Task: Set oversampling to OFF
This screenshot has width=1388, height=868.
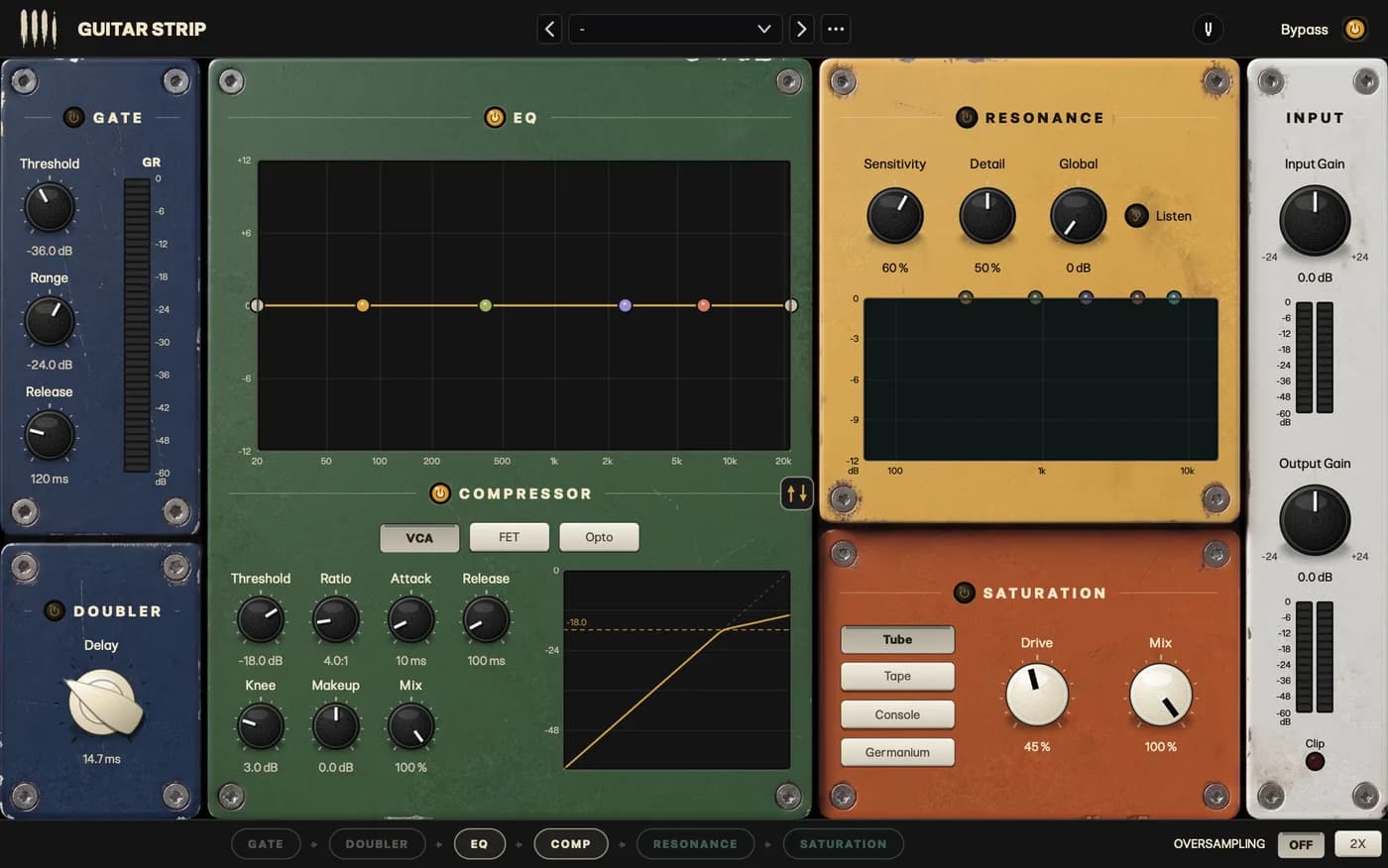Action: coord(1301,844)
